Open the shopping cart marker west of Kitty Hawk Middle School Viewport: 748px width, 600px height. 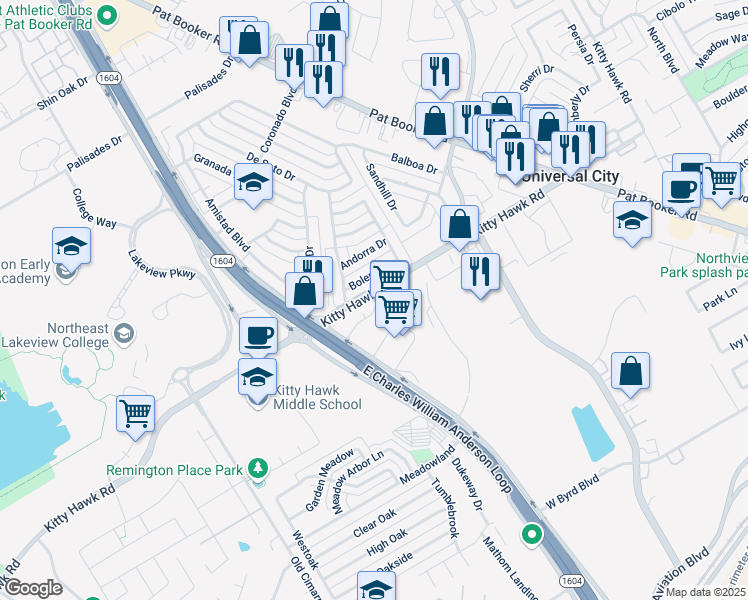point(135,412)
